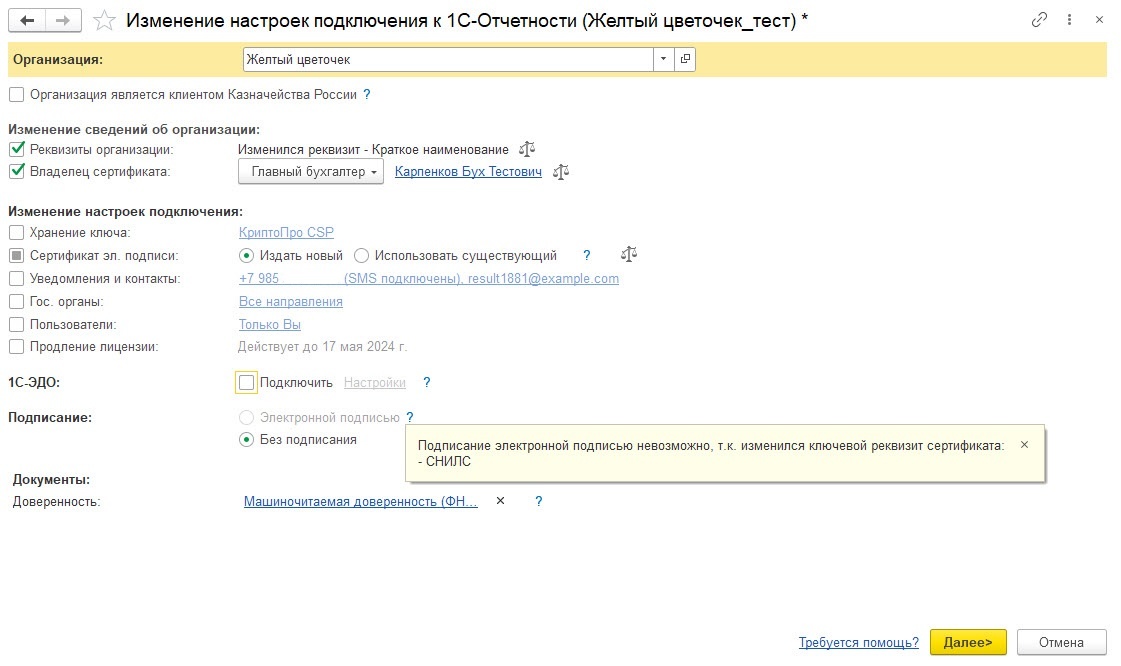Uncheck Реквизиты организации checkbox

[x=16, y=149]
